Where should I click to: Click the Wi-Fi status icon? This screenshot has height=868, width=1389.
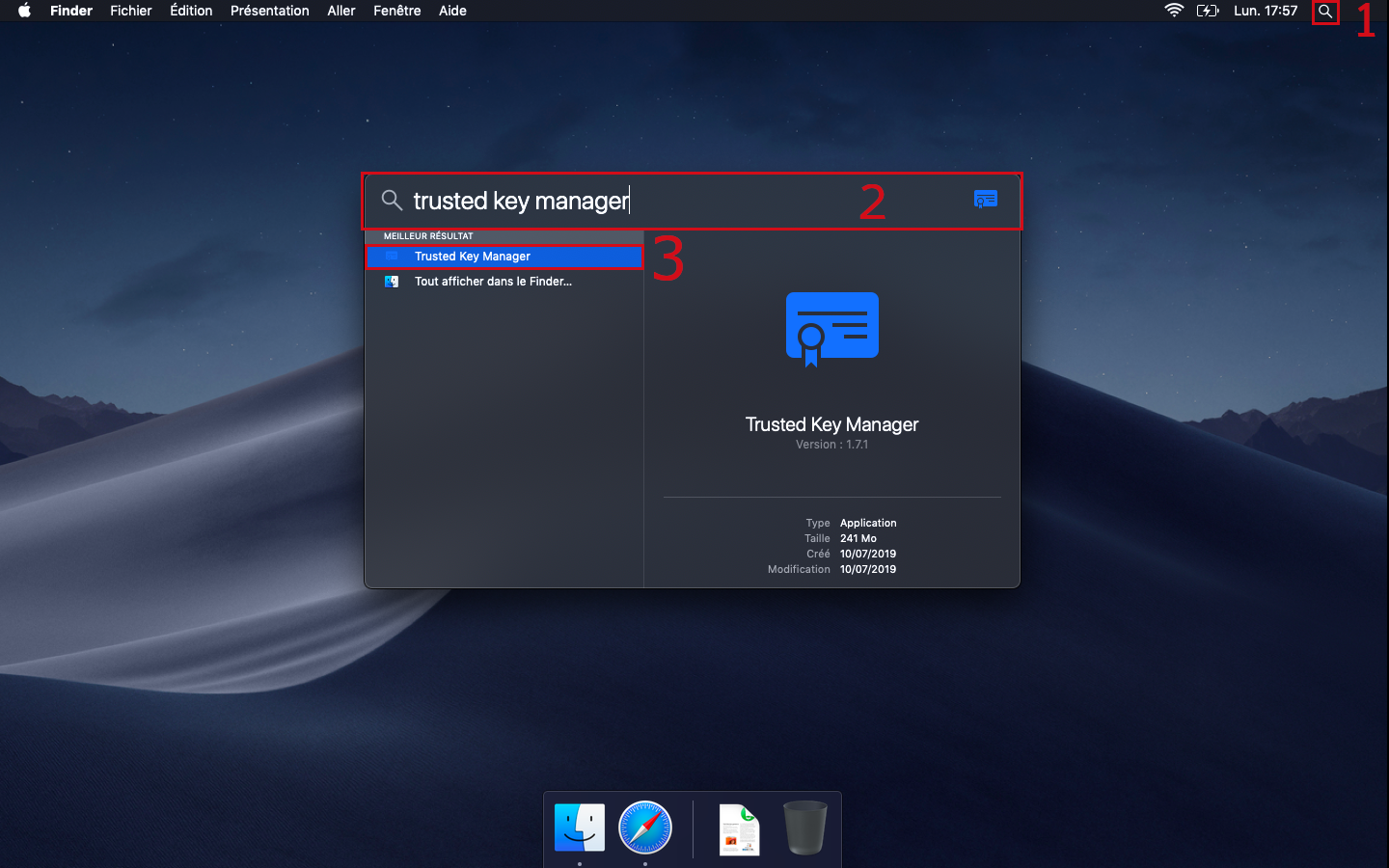pos(1174,11)
